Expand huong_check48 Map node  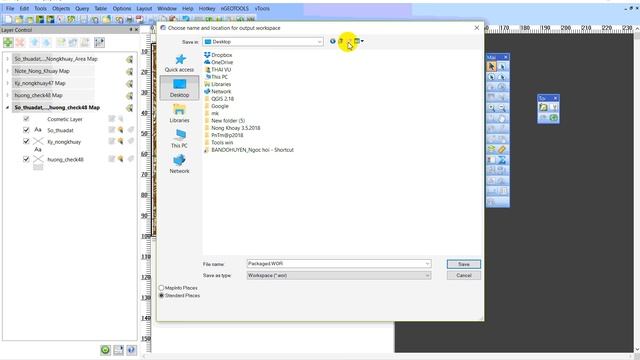click(7, 95)
